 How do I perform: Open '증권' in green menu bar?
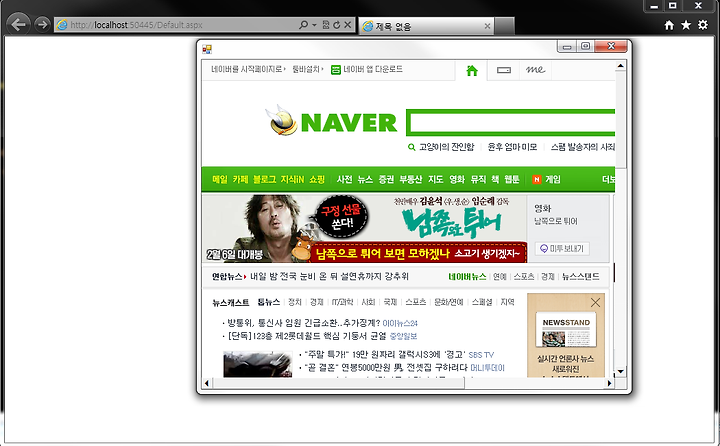(x=386, y=180)
